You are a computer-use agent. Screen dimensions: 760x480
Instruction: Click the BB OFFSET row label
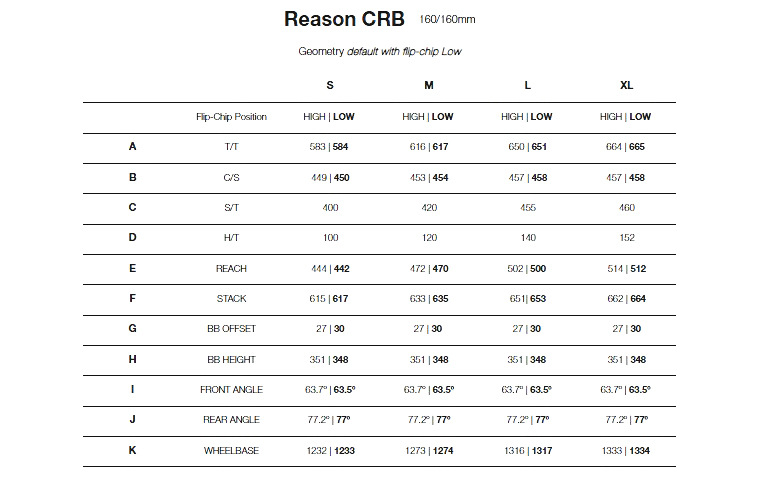coord(231,329)
